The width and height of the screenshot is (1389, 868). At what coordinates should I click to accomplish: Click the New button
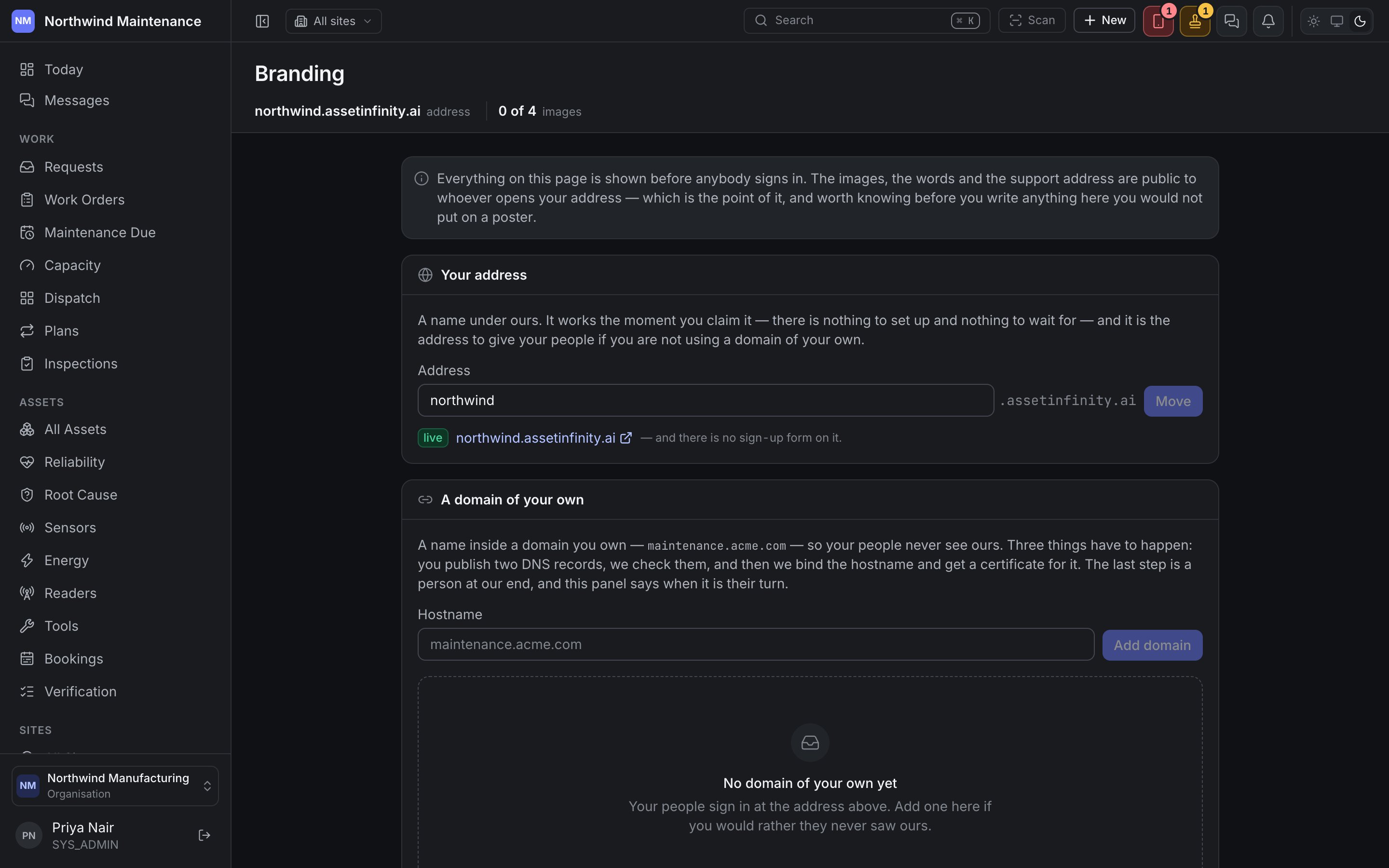pos(1104,21)
